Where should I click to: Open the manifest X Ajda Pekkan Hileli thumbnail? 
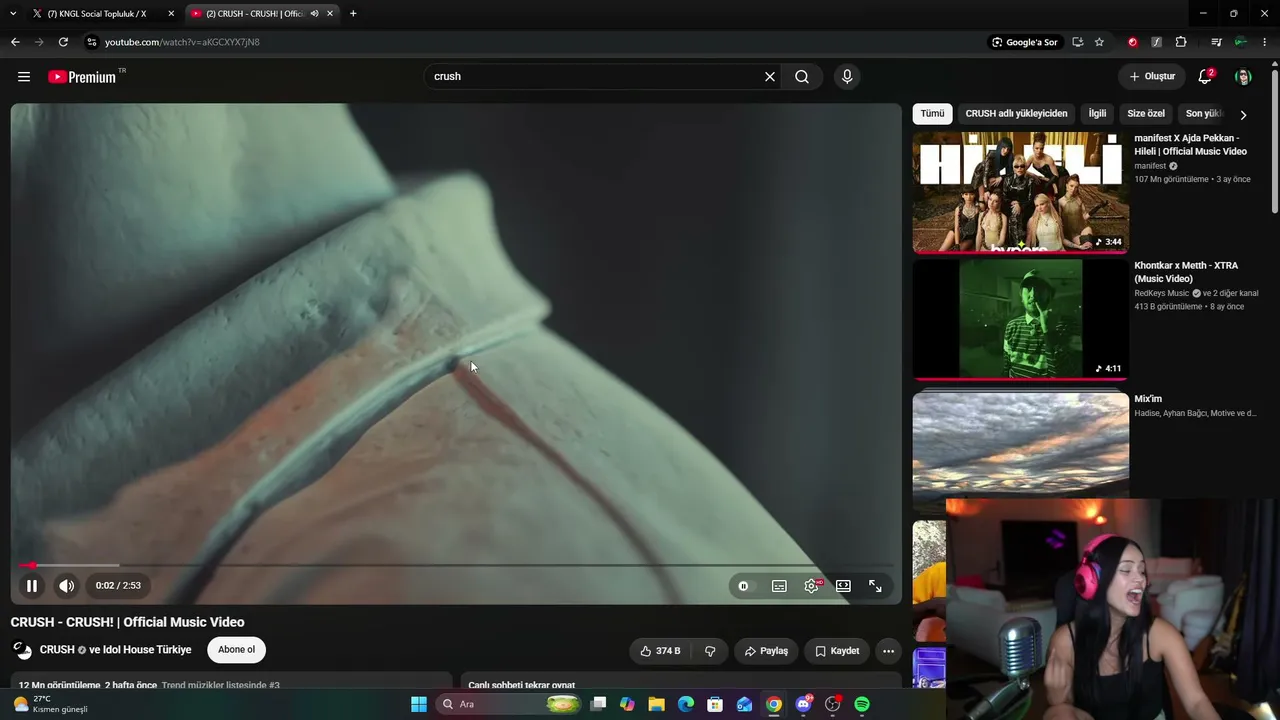(x=1020, y=192)
